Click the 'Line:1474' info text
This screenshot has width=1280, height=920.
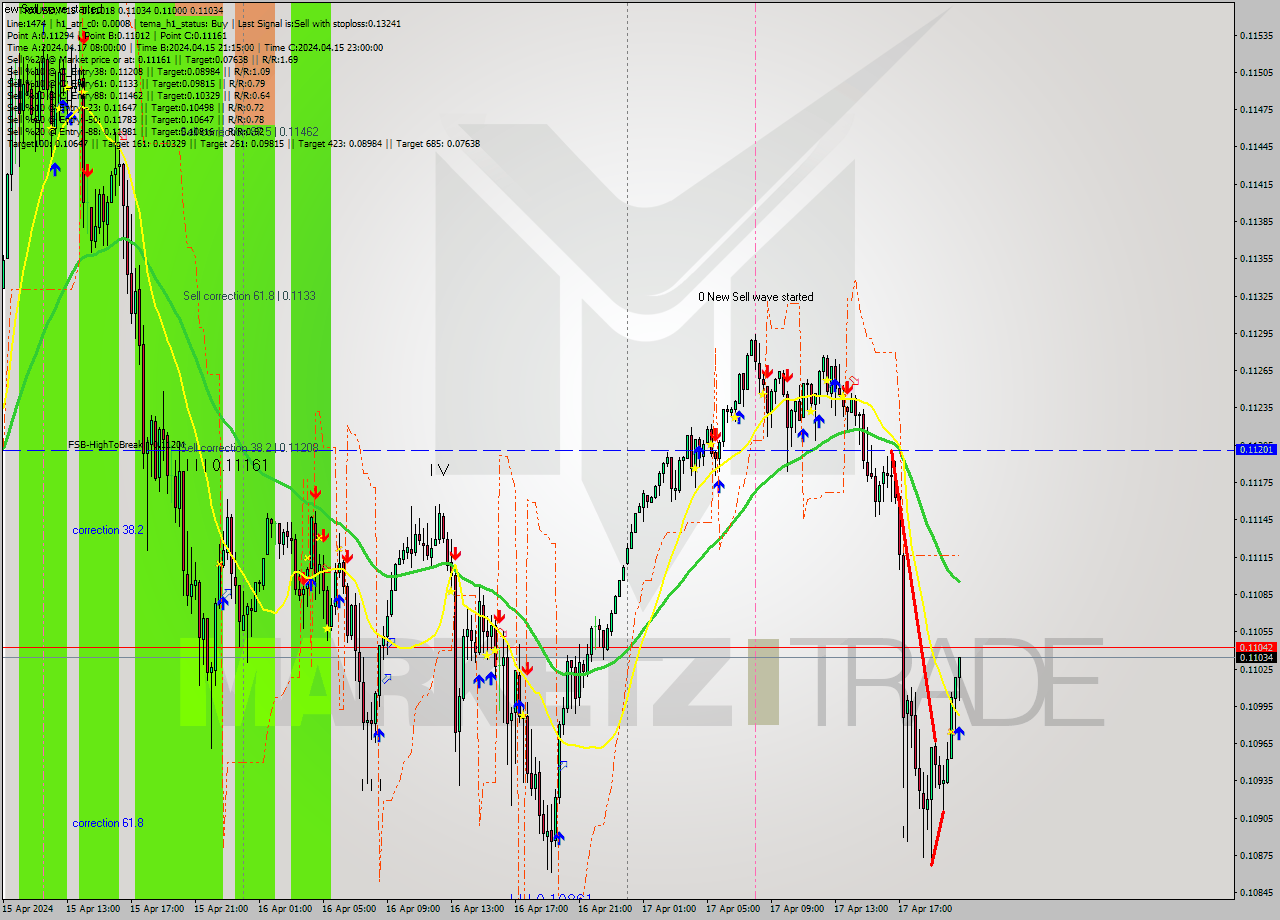(26, 22)
